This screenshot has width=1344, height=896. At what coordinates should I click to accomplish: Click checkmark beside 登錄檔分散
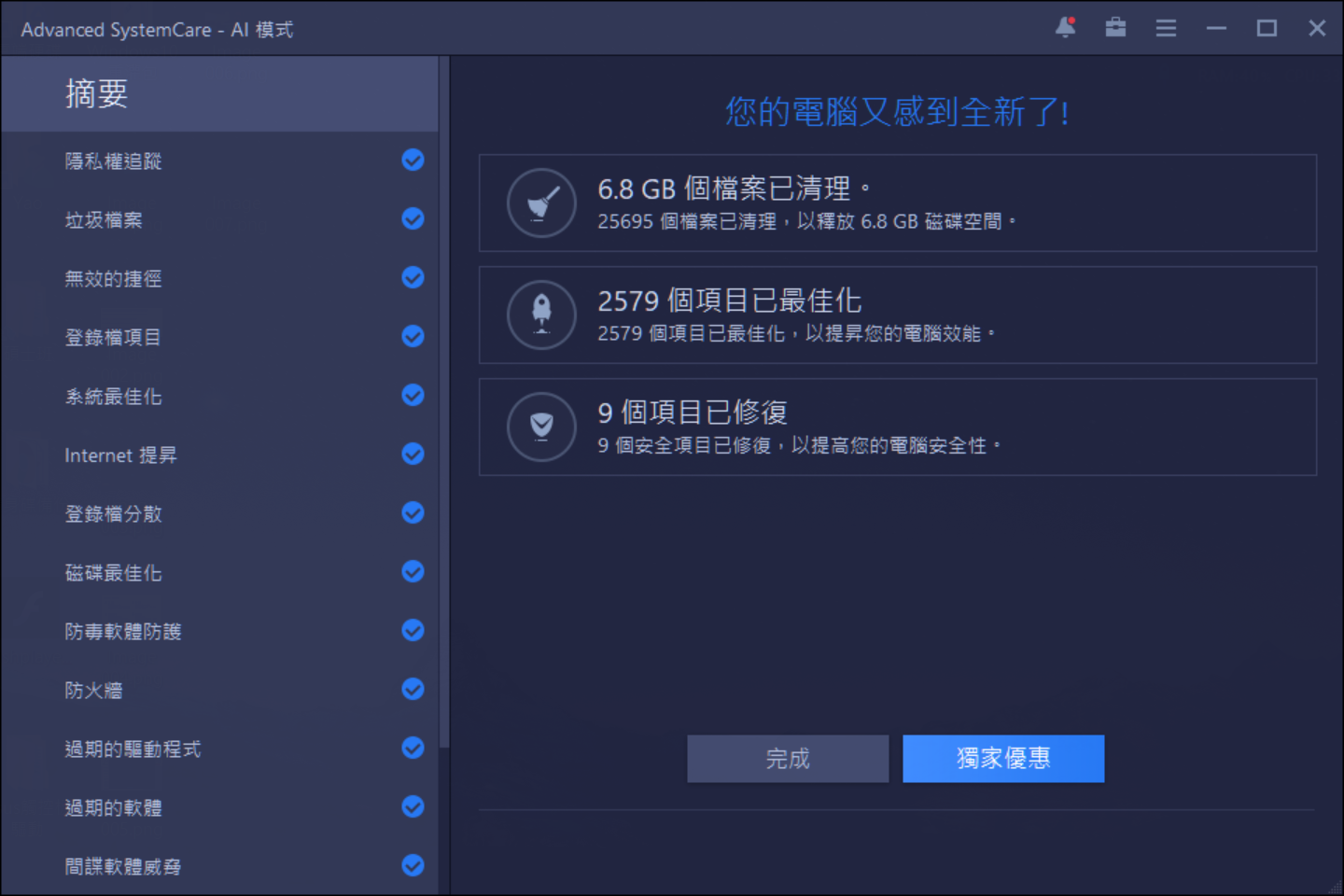click(413, 513)
